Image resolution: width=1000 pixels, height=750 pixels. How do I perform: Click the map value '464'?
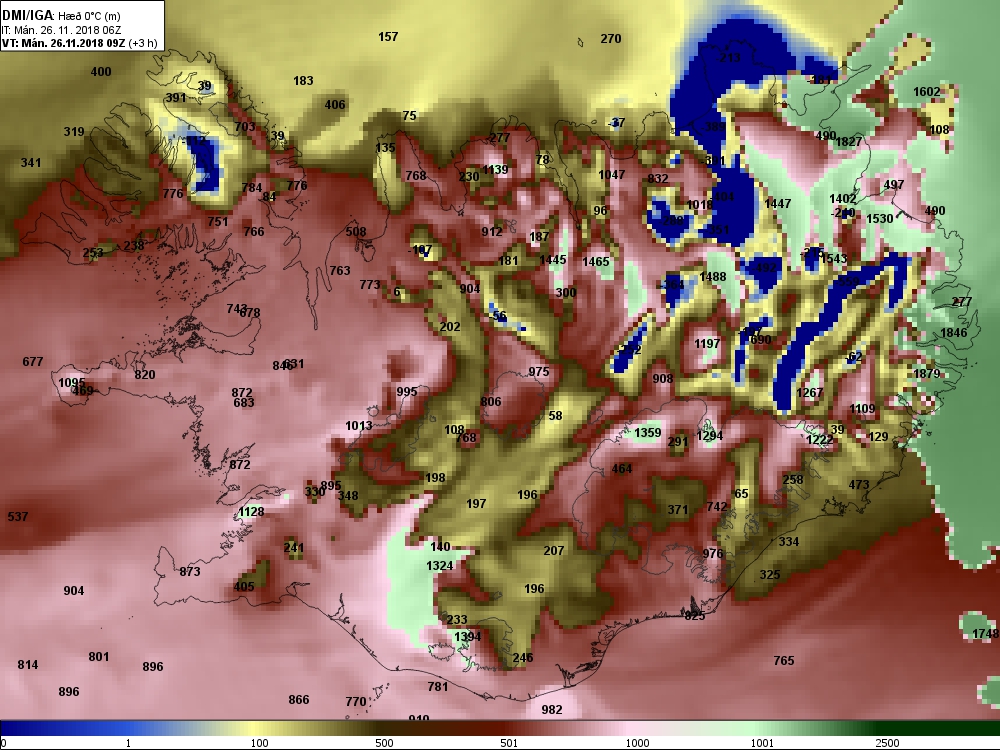[x=621, y=469]
